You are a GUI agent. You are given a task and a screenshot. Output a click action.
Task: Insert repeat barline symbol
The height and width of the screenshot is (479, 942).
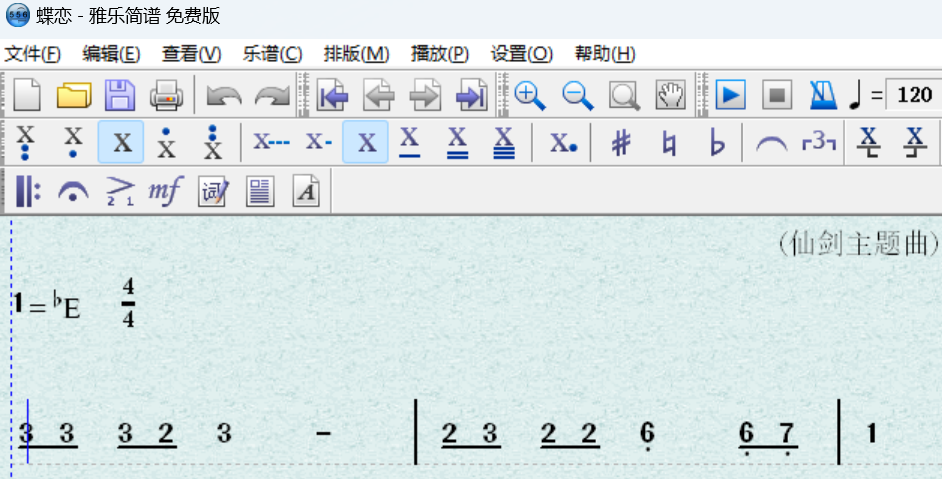point(28,191)
